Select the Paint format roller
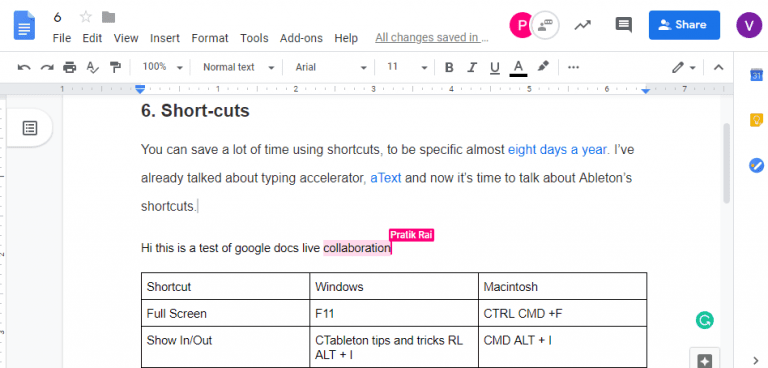 pos(115,68)
